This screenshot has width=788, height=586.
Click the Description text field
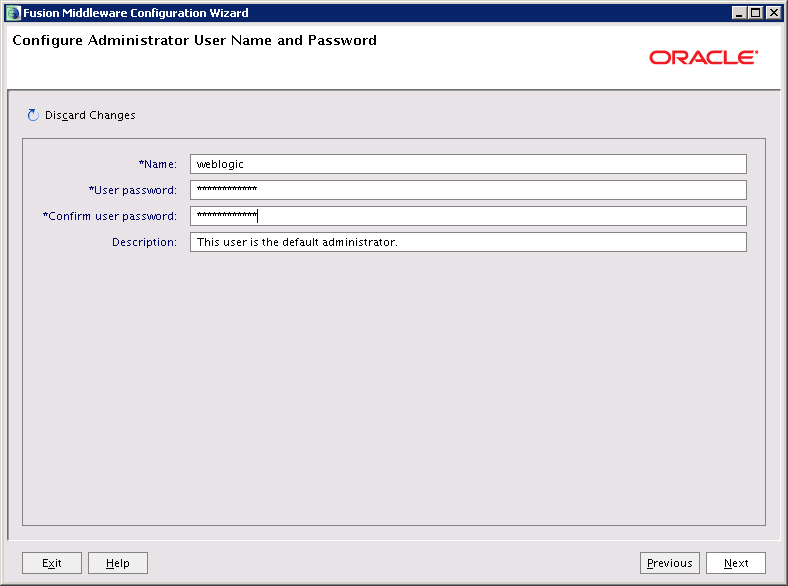coord(467,242)
